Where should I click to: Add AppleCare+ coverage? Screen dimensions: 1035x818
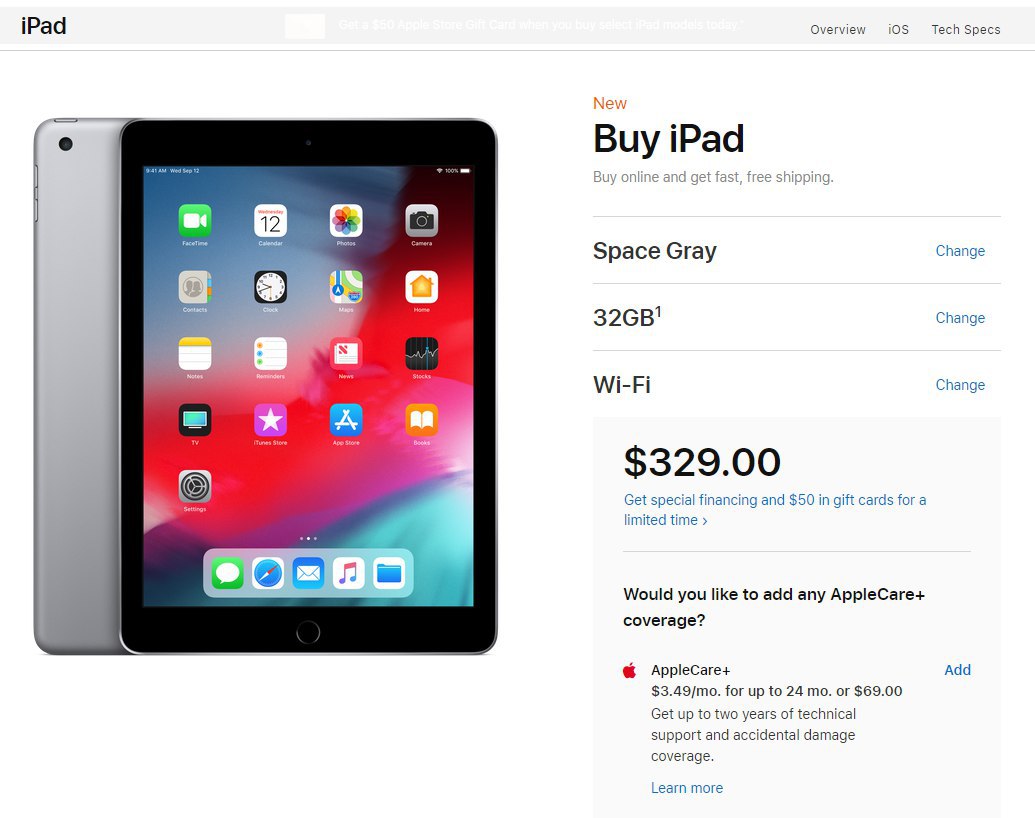click(x=957, y=669)
